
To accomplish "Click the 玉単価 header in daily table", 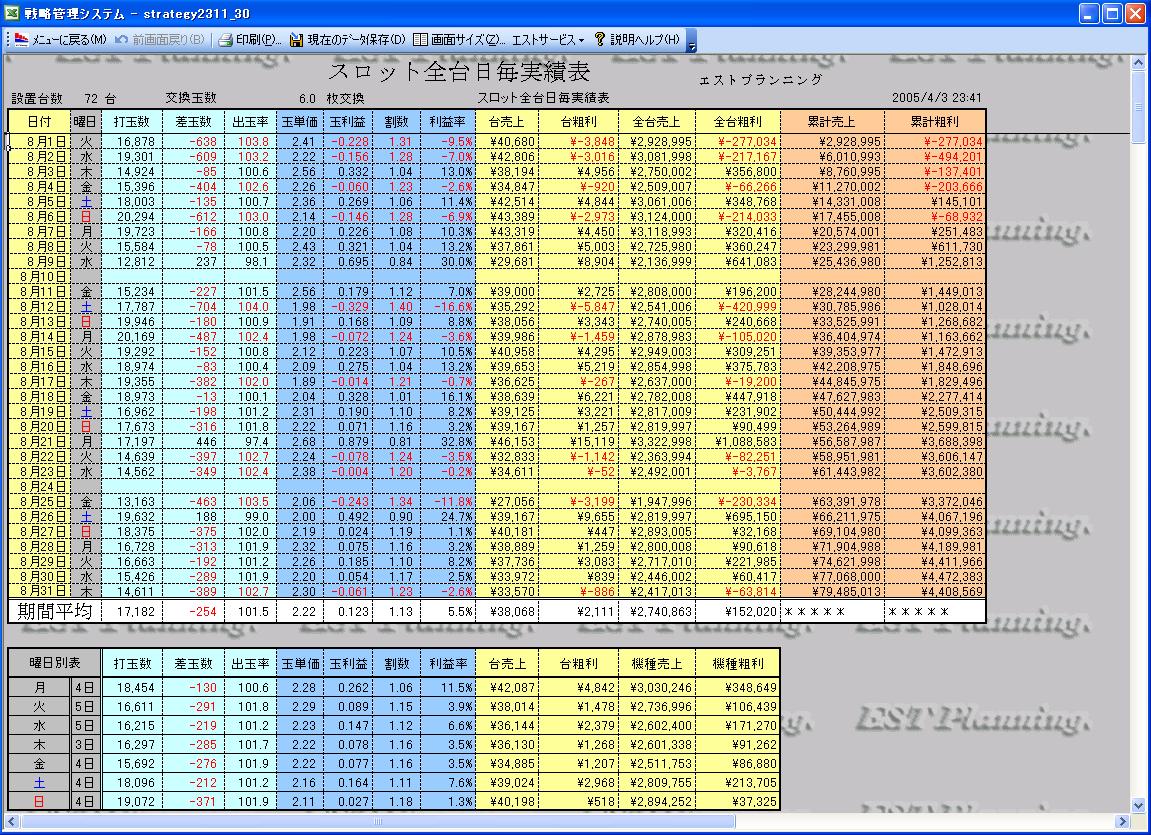I will [x=300, y=122].
